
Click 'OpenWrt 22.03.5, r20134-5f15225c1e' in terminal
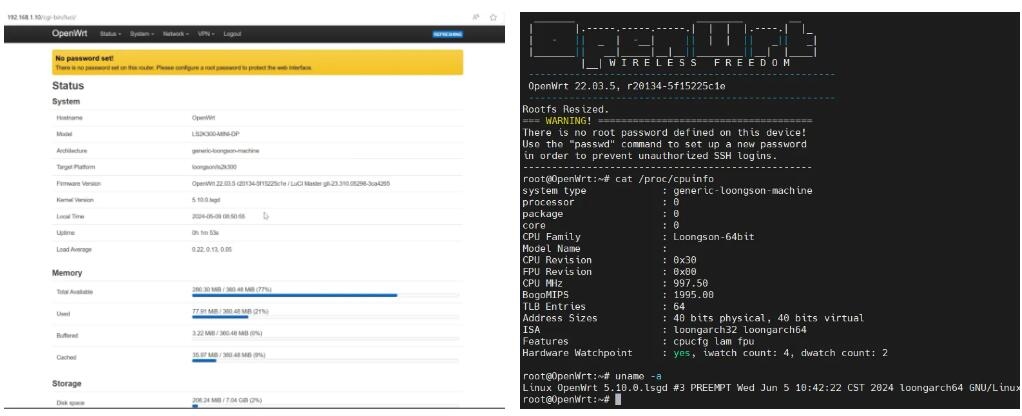tap(627, 86)
